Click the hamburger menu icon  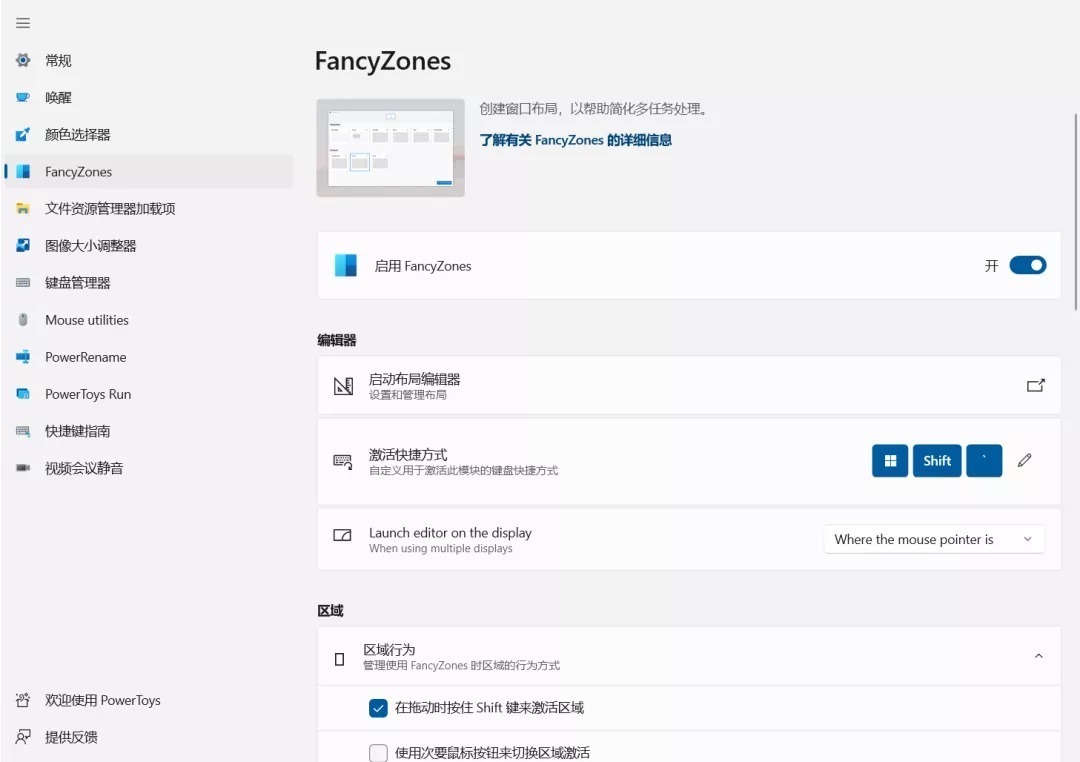23,23
